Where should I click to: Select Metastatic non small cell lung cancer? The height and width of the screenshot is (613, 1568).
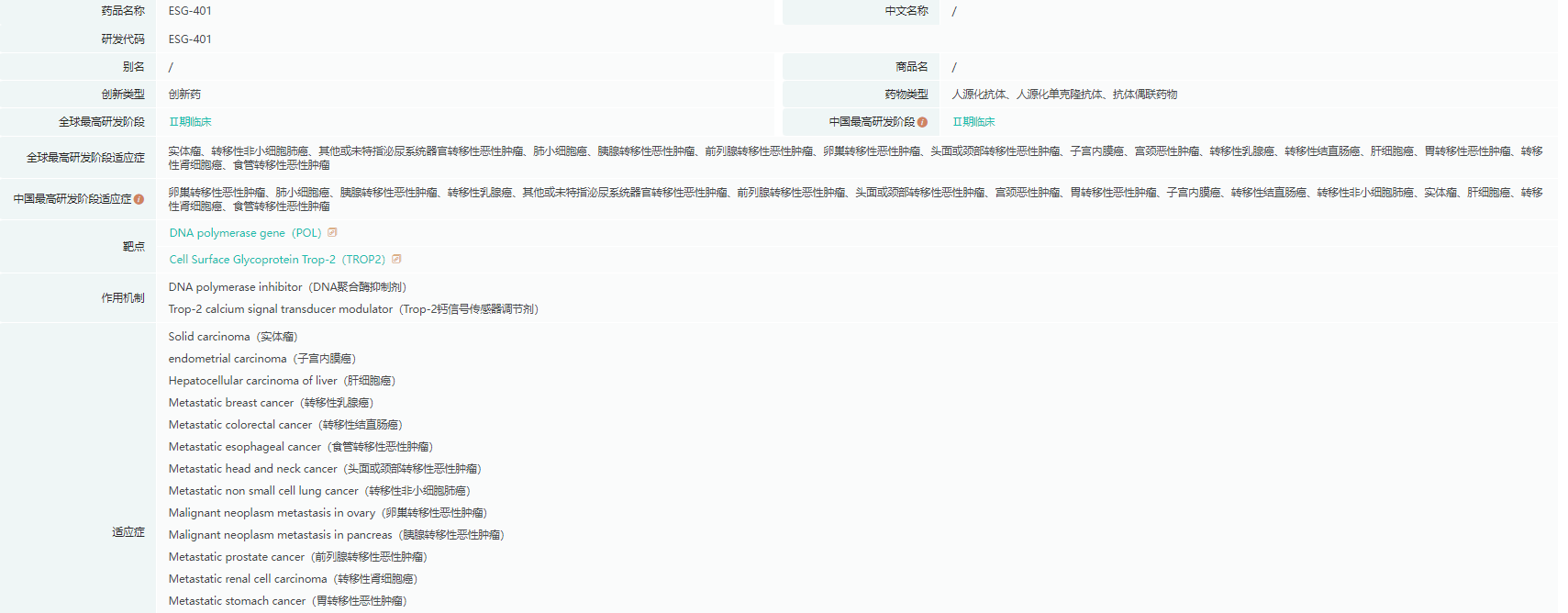(x=319, y=491)
